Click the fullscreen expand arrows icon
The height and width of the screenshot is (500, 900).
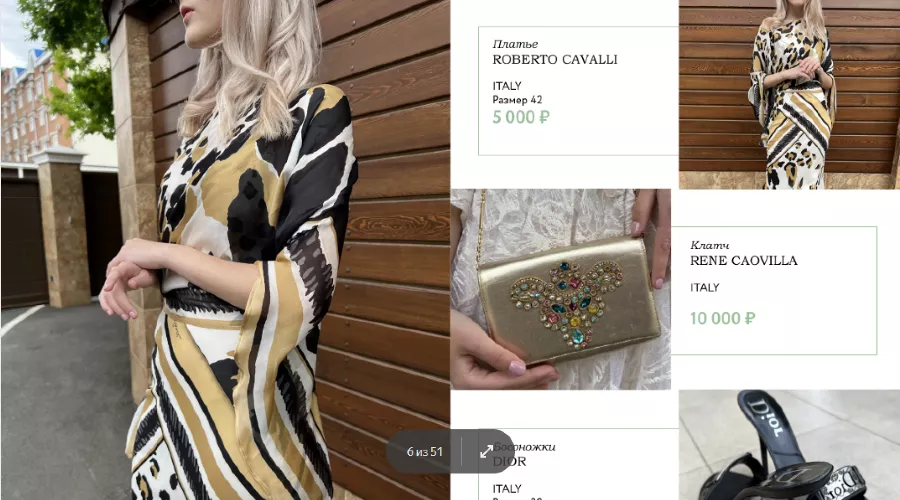486,452
